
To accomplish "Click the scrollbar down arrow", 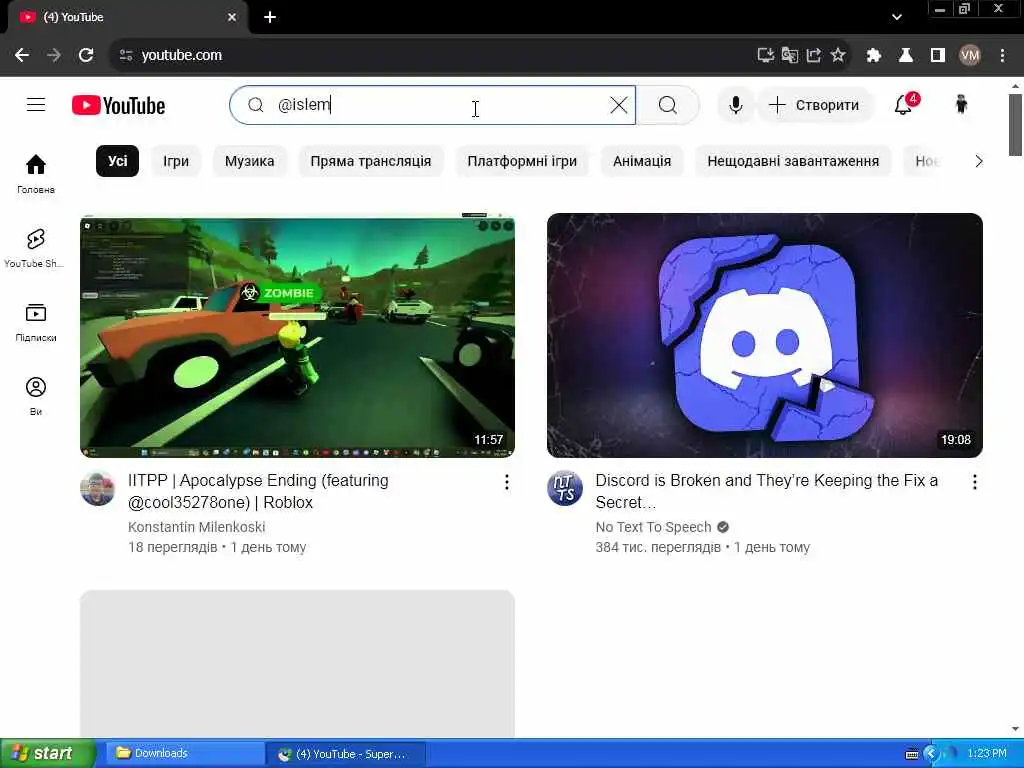I will [1015, 729].
